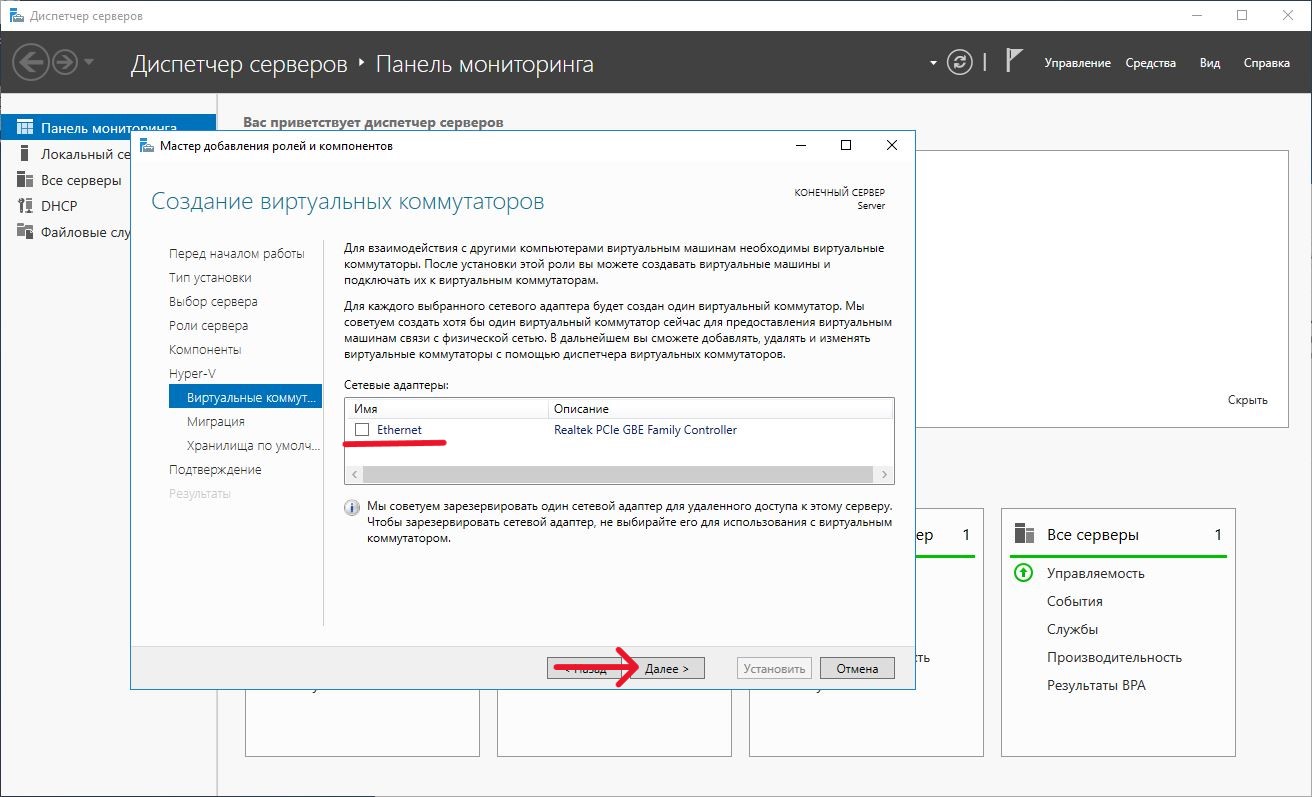Screen dimensions: 1312x797
Task: Click the green Управляемость status icon
Action: (1023, 573)
